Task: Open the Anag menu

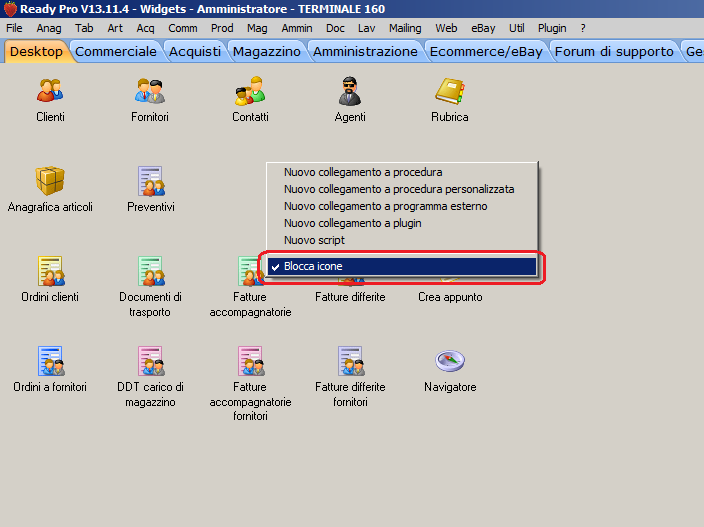Action: pyautogui.click(x=49, y=28)
